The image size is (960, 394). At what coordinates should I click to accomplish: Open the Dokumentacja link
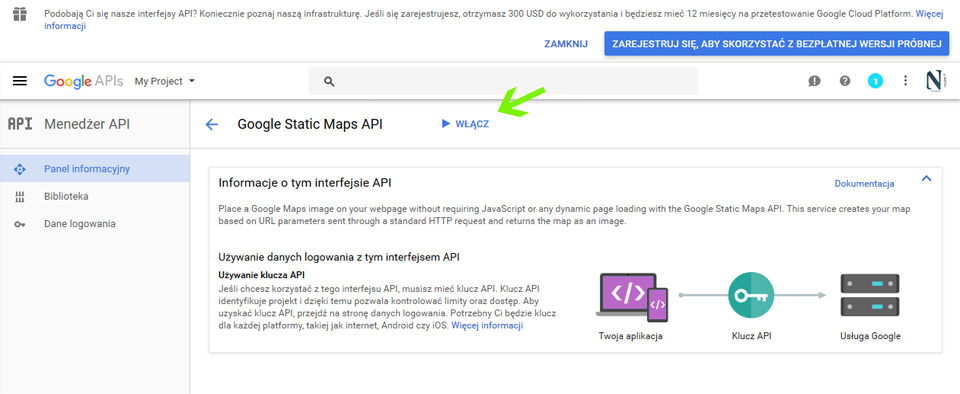[864, 184]
